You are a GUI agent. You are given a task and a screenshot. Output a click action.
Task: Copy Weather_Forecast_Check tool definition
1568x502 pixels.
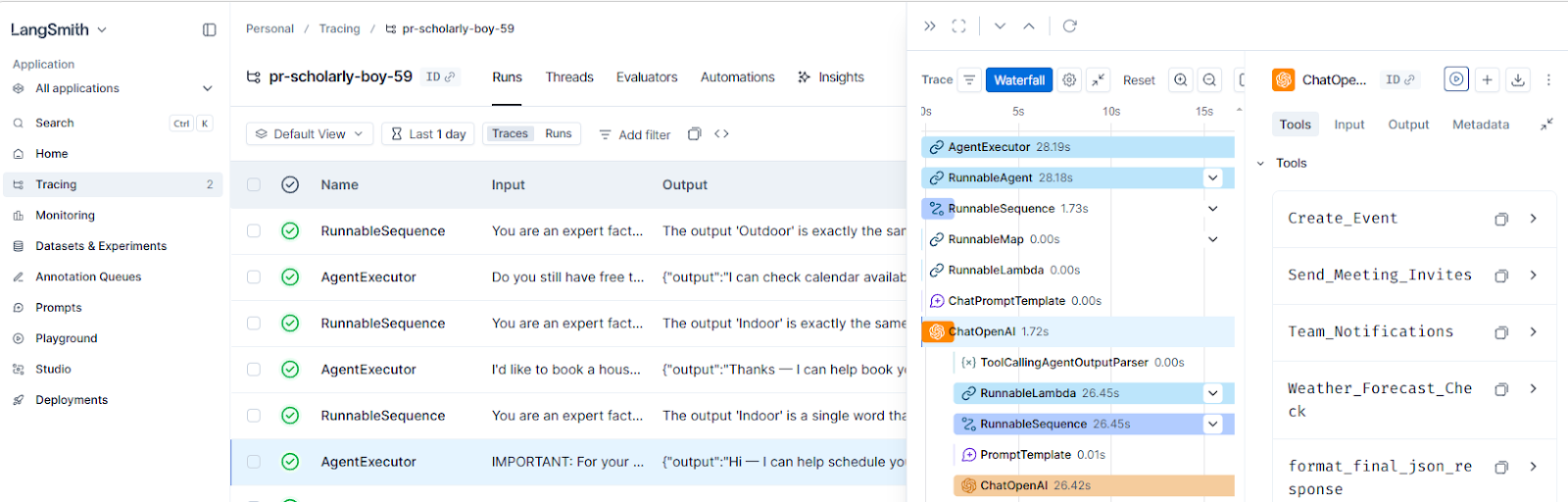[x=1500, y=389]
